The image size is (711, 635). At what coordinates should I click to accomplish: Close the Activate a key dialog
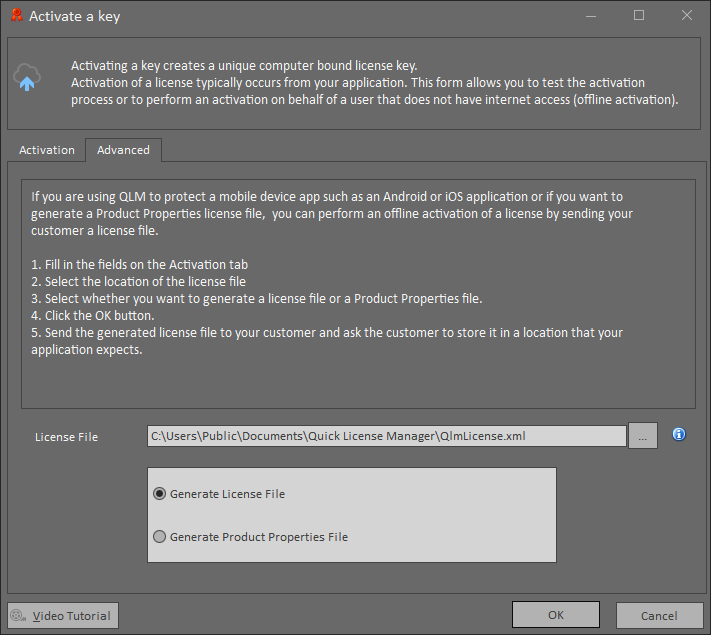pos(687,15)
